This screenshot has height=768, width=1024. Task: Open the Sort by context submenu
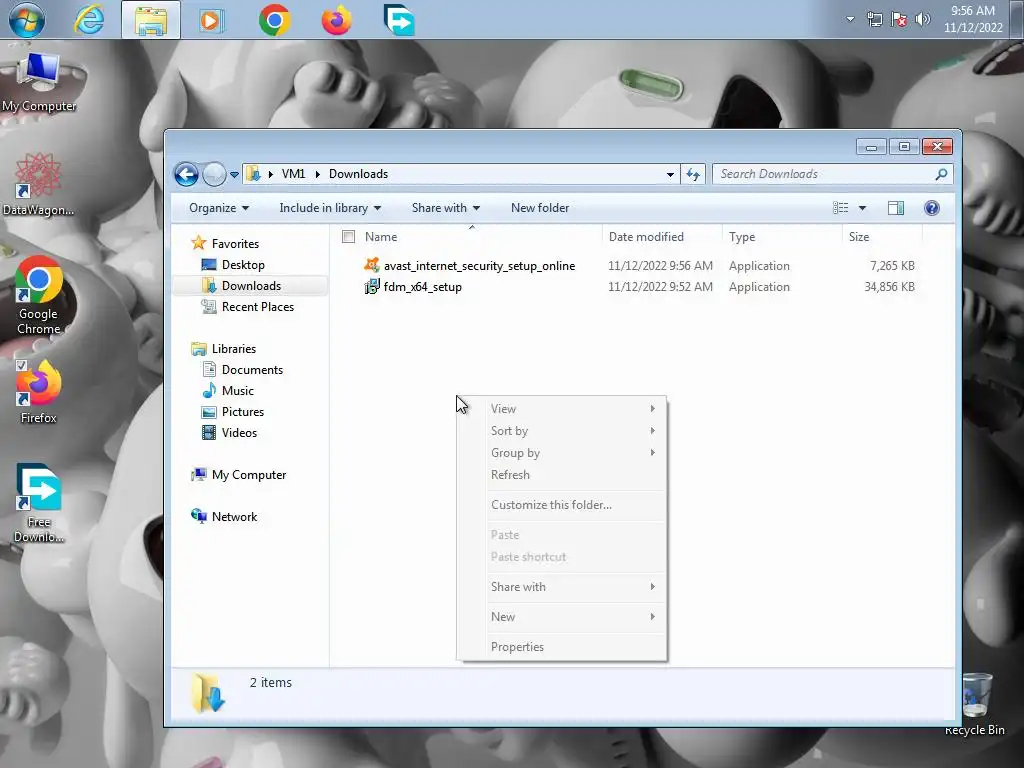pos(562,431)
